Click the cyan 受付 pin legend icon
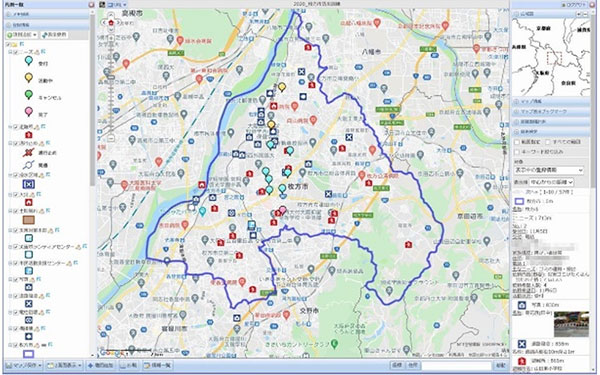Viewport: 600px width, 375px height. point(28,60)
